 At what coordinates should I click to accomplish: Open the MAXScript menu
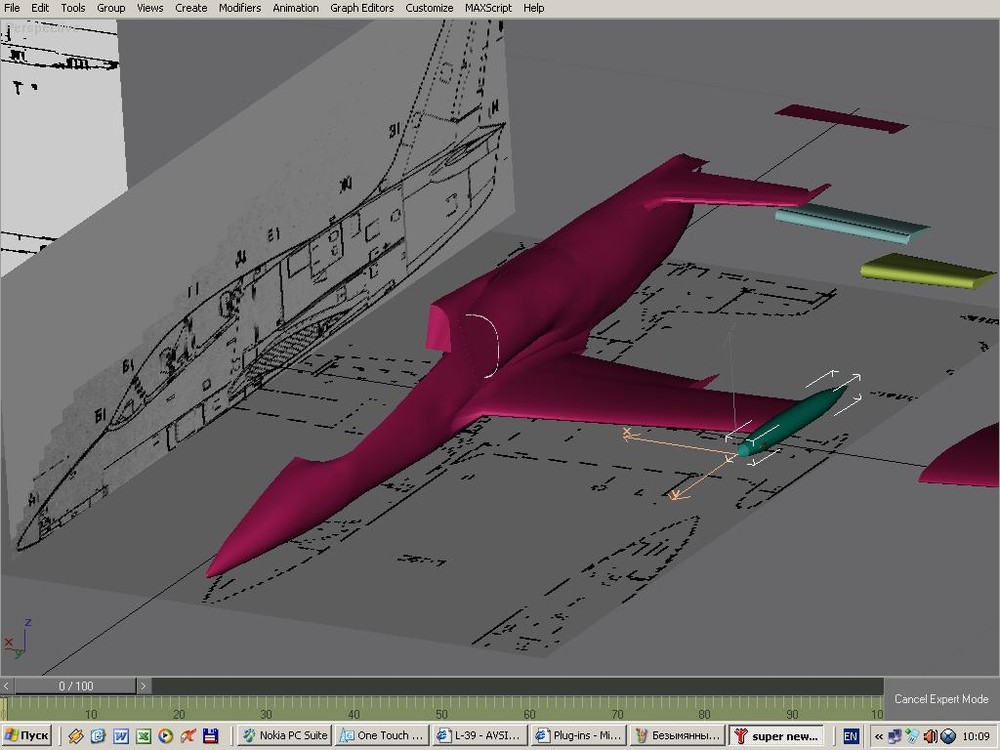coord(488,8)
